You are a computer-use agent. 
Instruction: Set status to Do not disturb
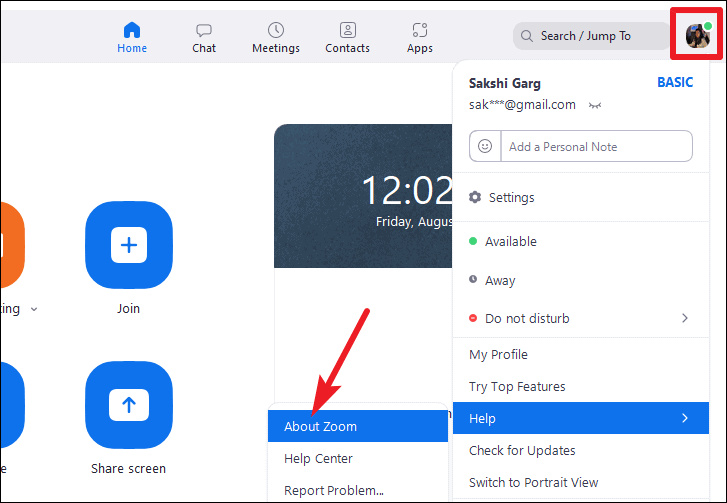580,318
